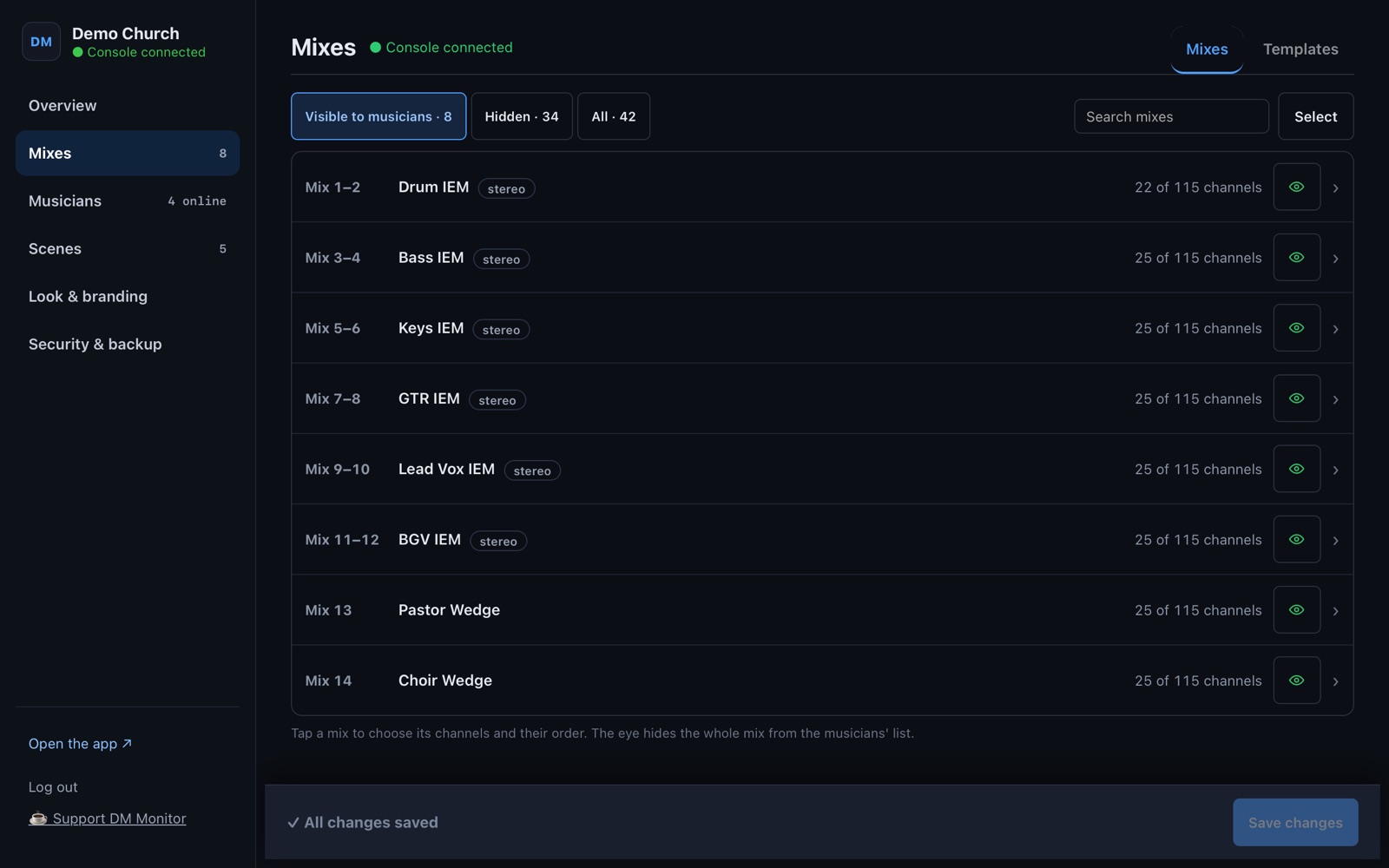Screen dimensions: 1389x868
Task: Click the '22 of 115 channels' count
Action: point(1198,187)
